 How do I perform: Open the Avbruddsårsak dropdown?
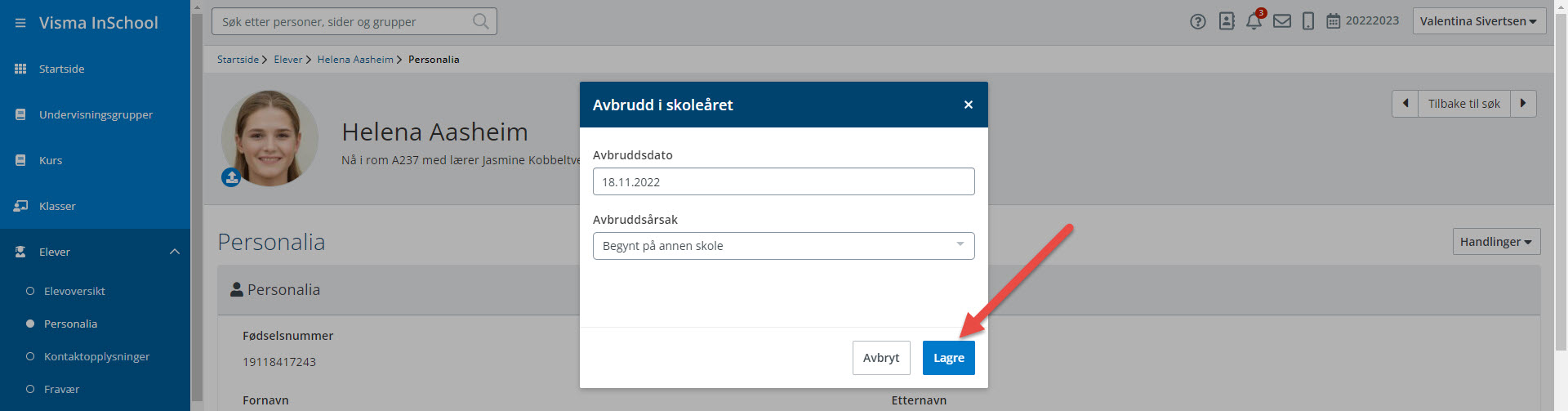coord(783,246)
